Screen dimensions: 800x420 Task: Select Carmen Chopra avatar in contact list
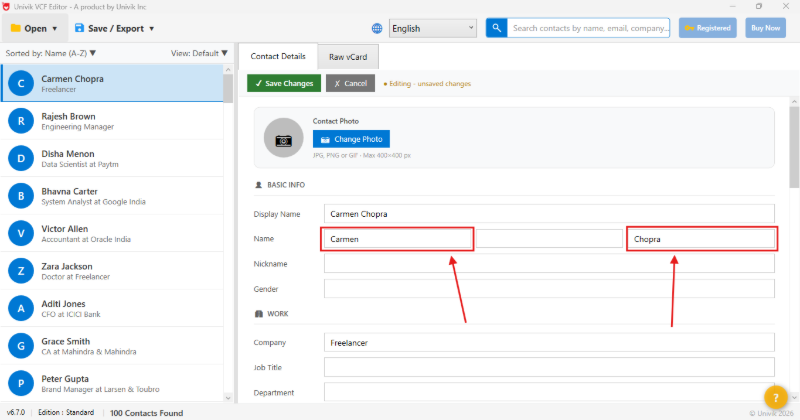pos(21,83)
